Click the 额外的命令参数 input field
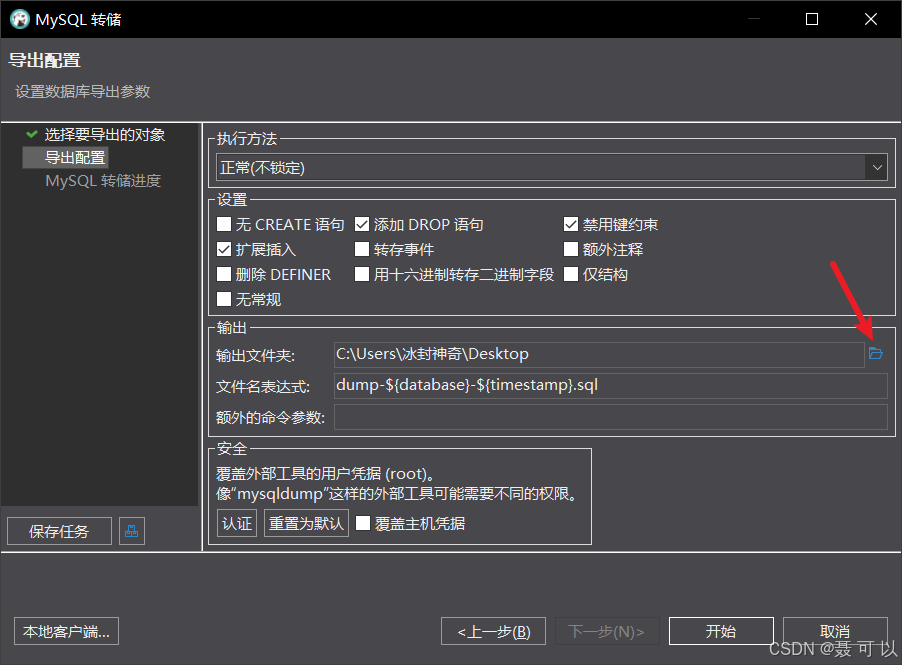902x665 pixels. tap(610, 416)
